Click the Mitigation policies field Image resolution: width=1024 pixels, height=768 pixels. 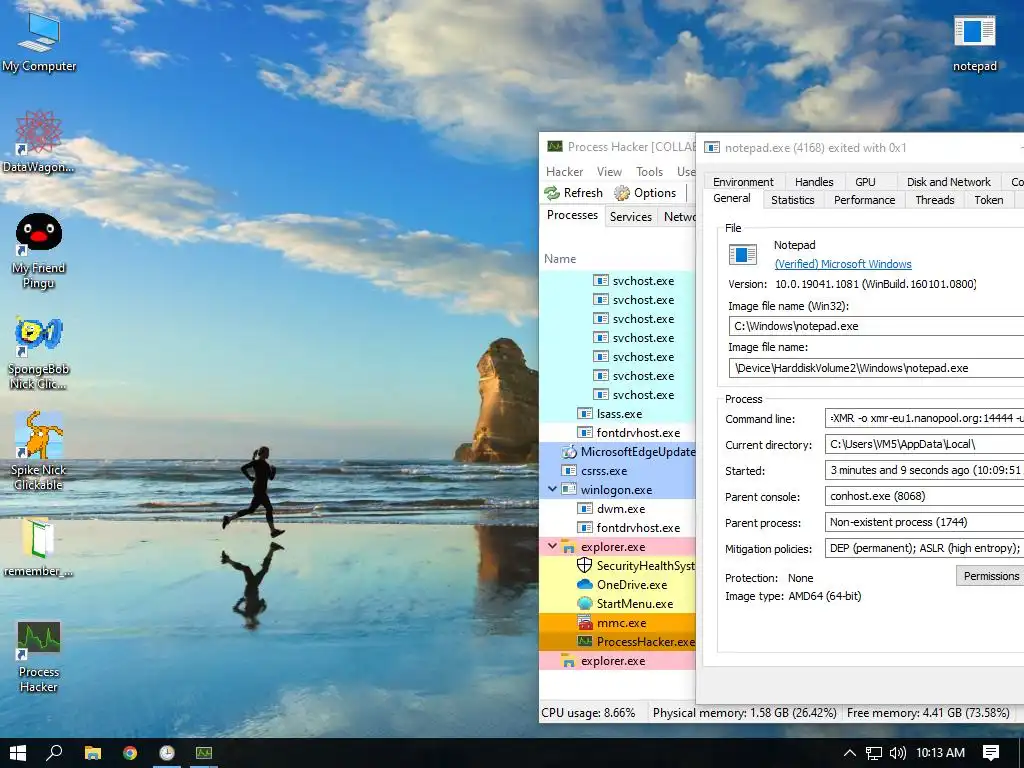pos(924,548)
